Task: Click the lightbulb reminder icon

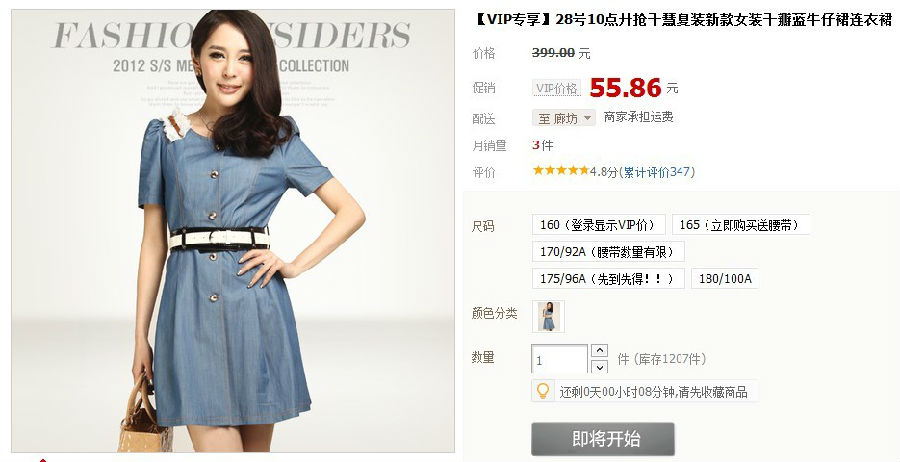Action: point(542,391)
